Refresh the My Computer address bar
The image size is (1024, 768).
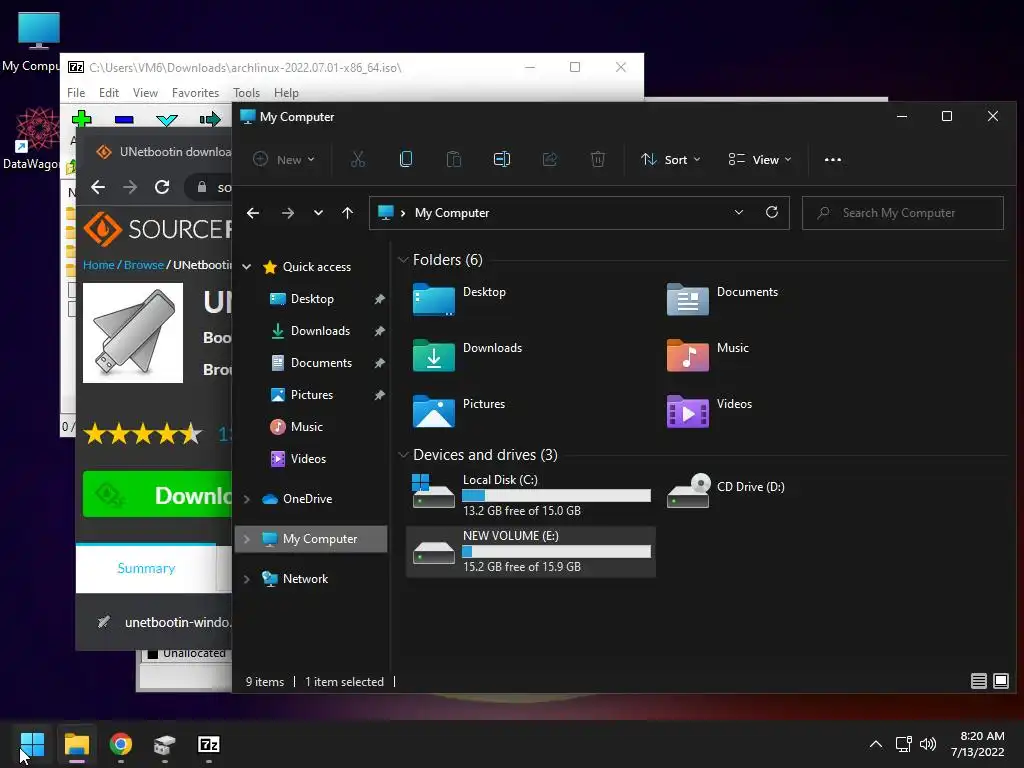(x=772, y=212)
